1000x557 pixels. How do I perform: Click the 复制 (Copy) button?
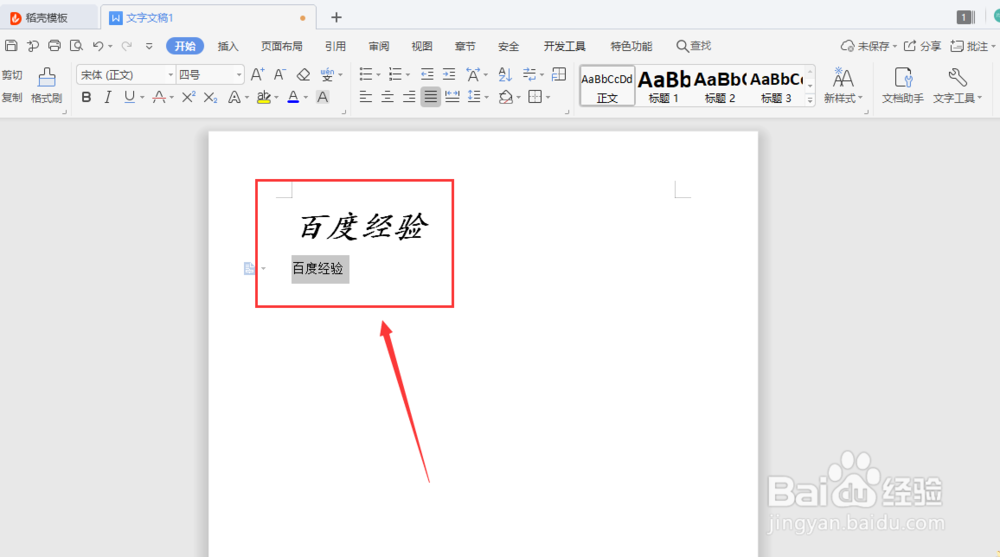(12, 98)
